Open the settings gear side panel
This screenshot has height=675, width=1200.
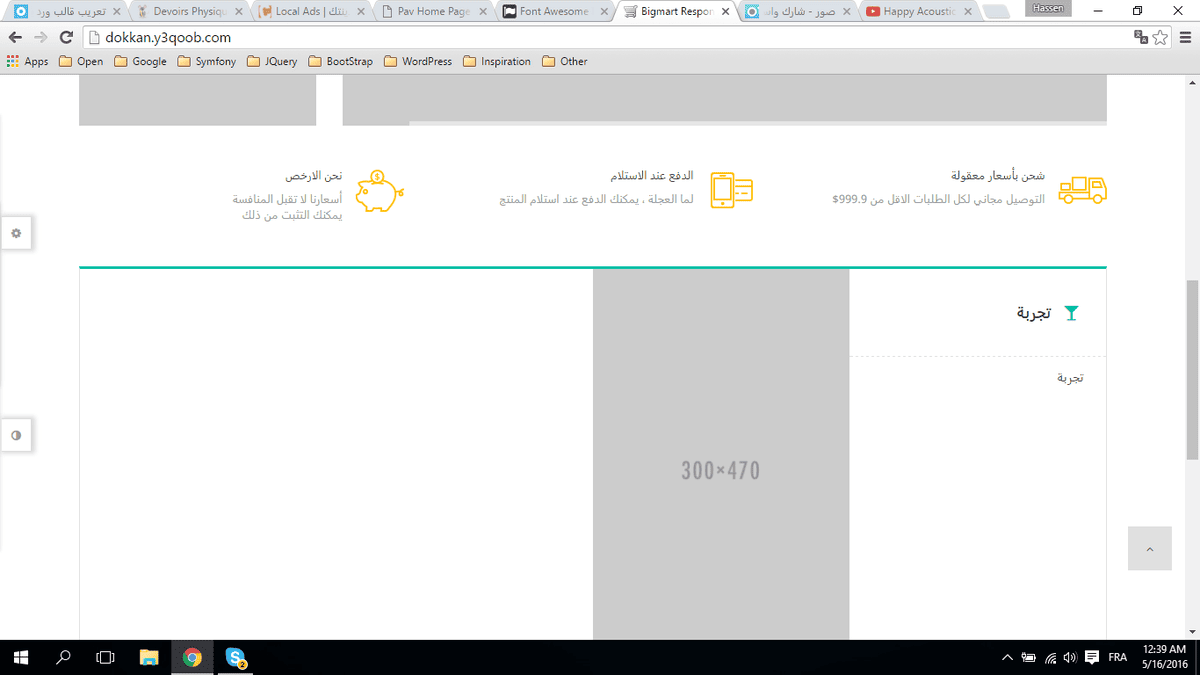(x=16, y=233)
